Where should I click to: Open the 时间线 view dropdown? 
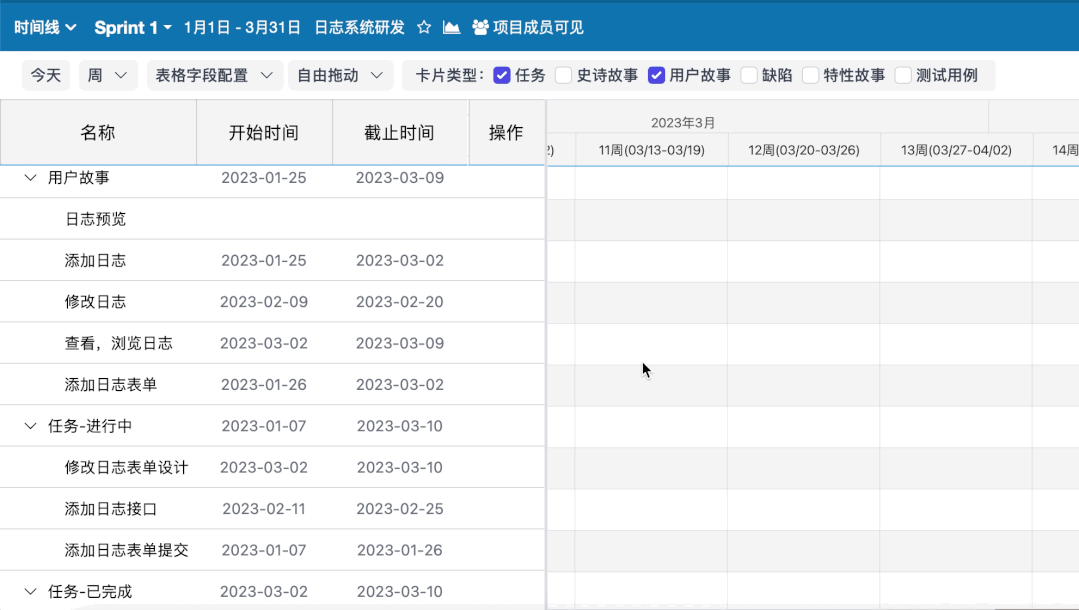click(45, 28)
